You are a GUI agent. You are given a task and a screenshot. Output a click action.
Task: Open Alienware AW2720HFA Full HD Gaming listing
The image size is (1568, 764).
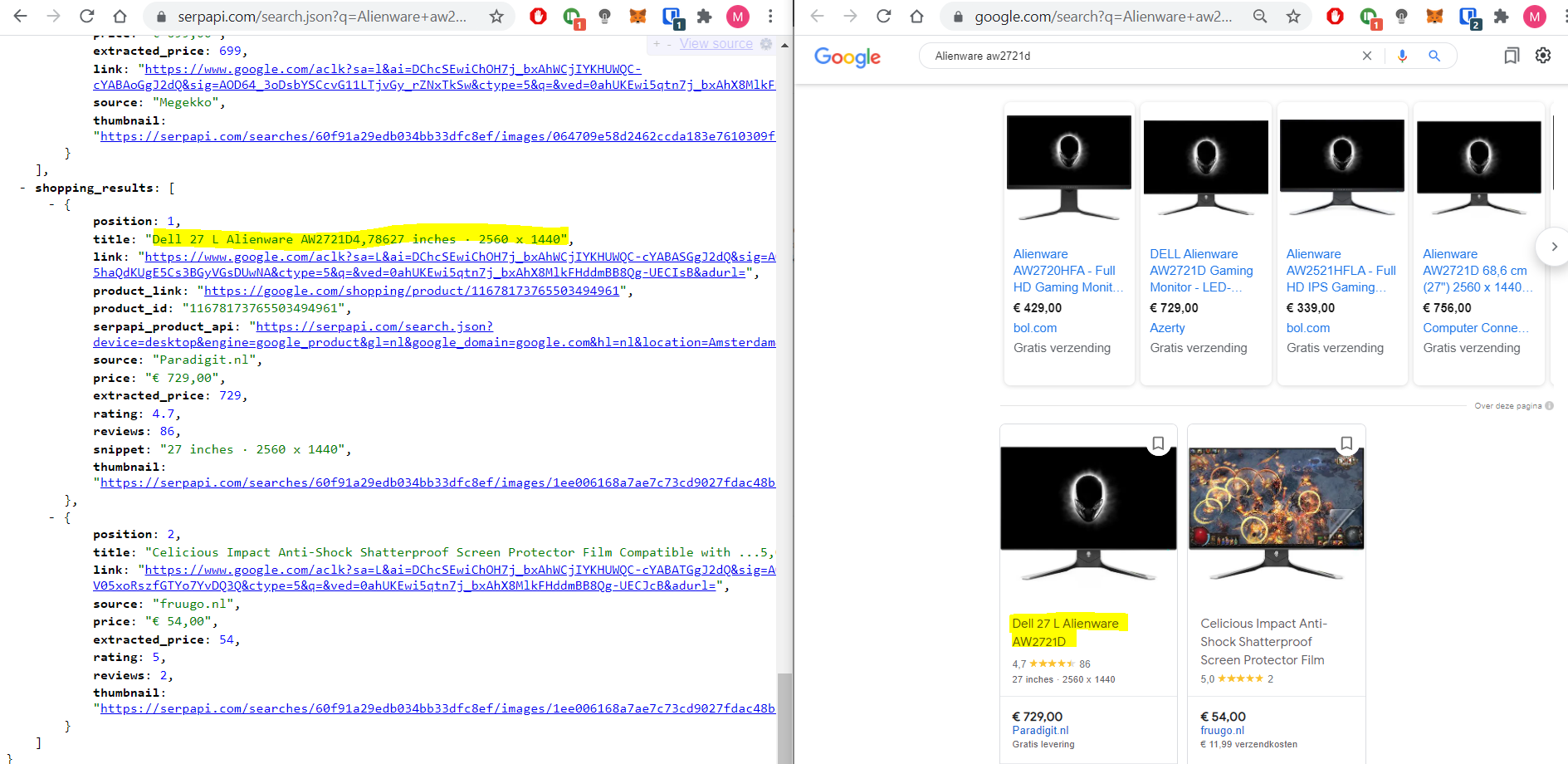click(1067, 271)
